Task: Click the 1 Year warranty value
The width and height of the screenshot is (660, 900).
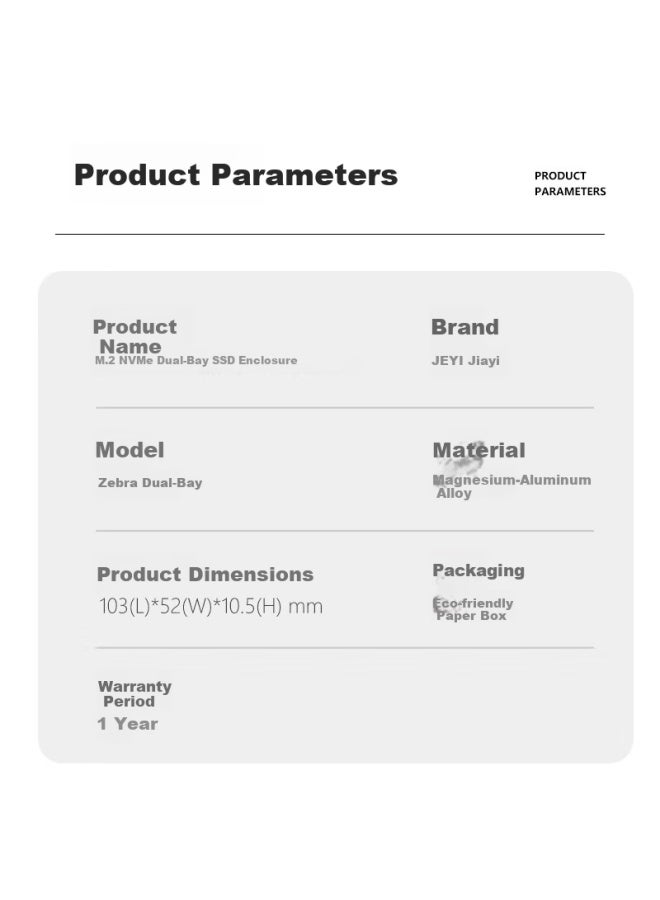Action: tap(127, 724)
